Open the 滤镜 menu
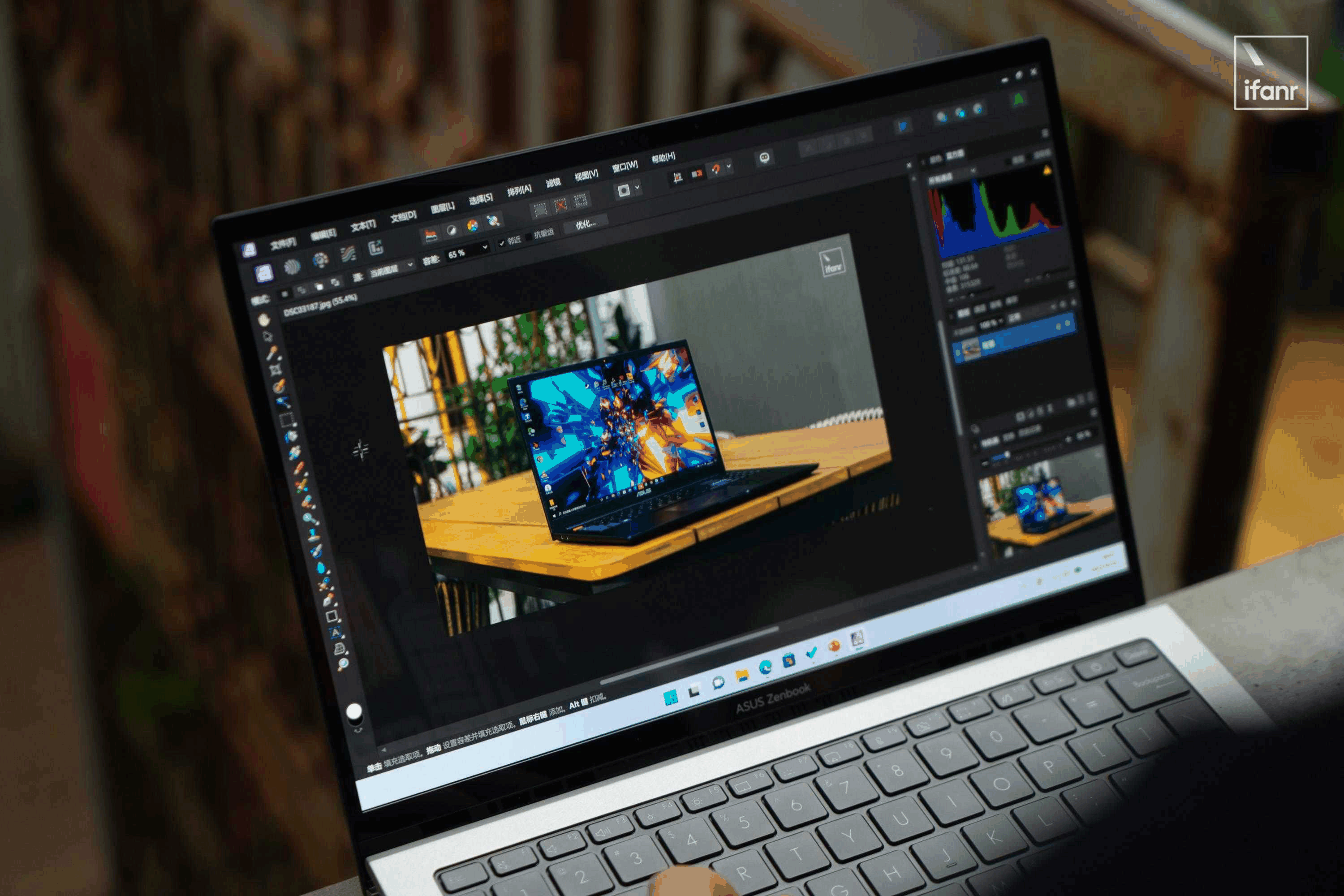The image size is (1344, 896). [552, 183]
